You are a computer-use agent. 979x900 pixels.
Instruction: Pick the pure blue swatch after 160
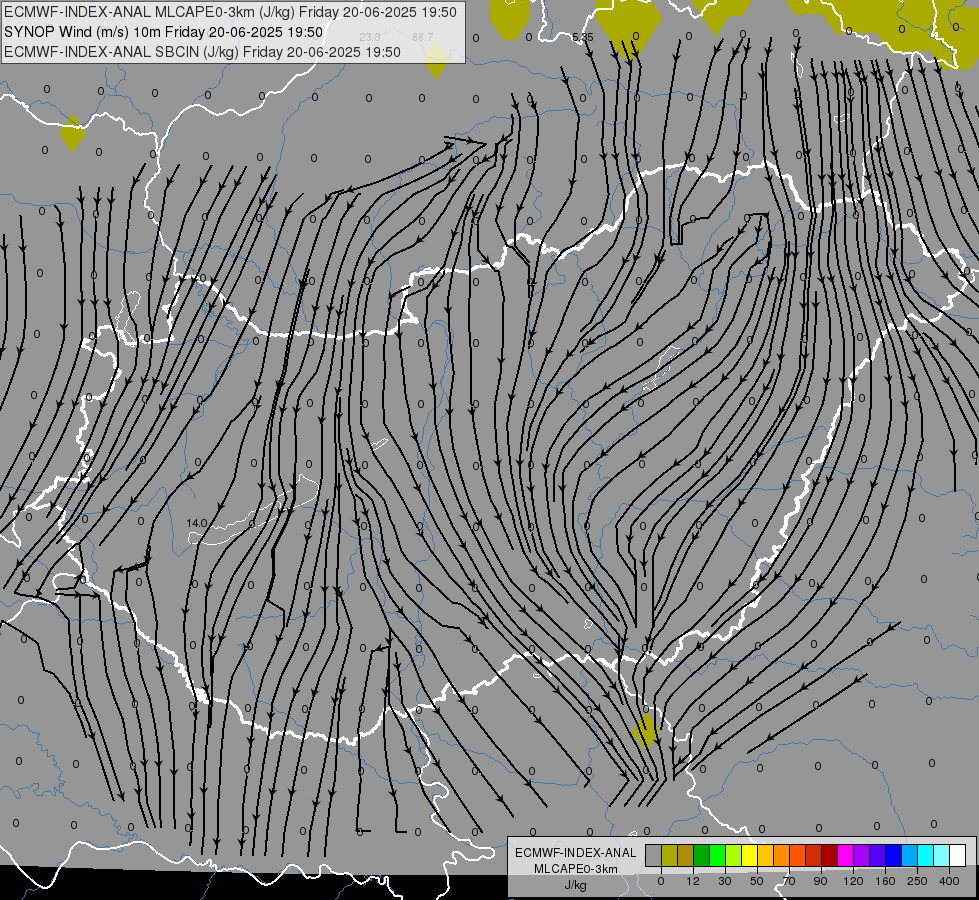(x=893, y=855)
